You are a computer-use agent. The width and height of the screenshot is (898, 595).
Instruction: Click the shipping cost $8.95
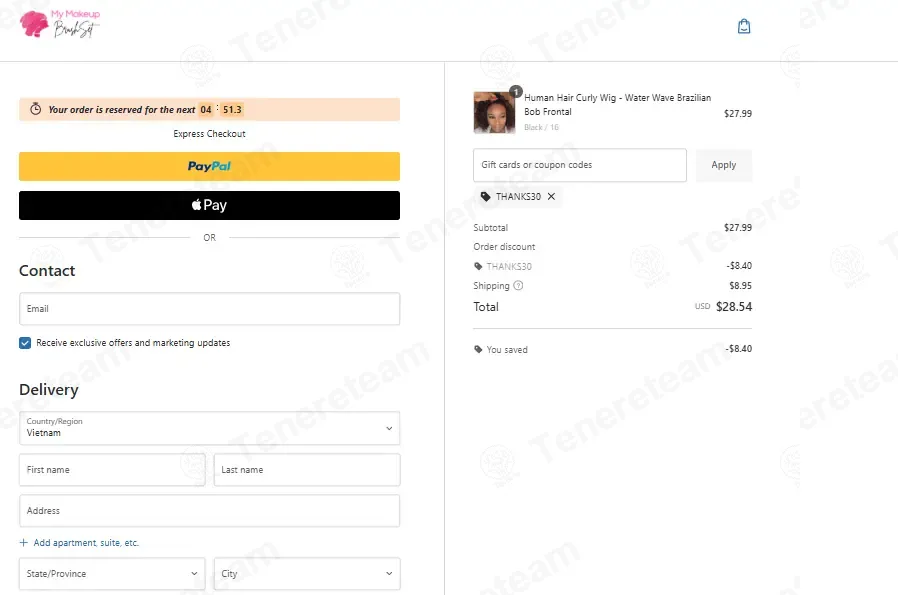click(740, 285)
